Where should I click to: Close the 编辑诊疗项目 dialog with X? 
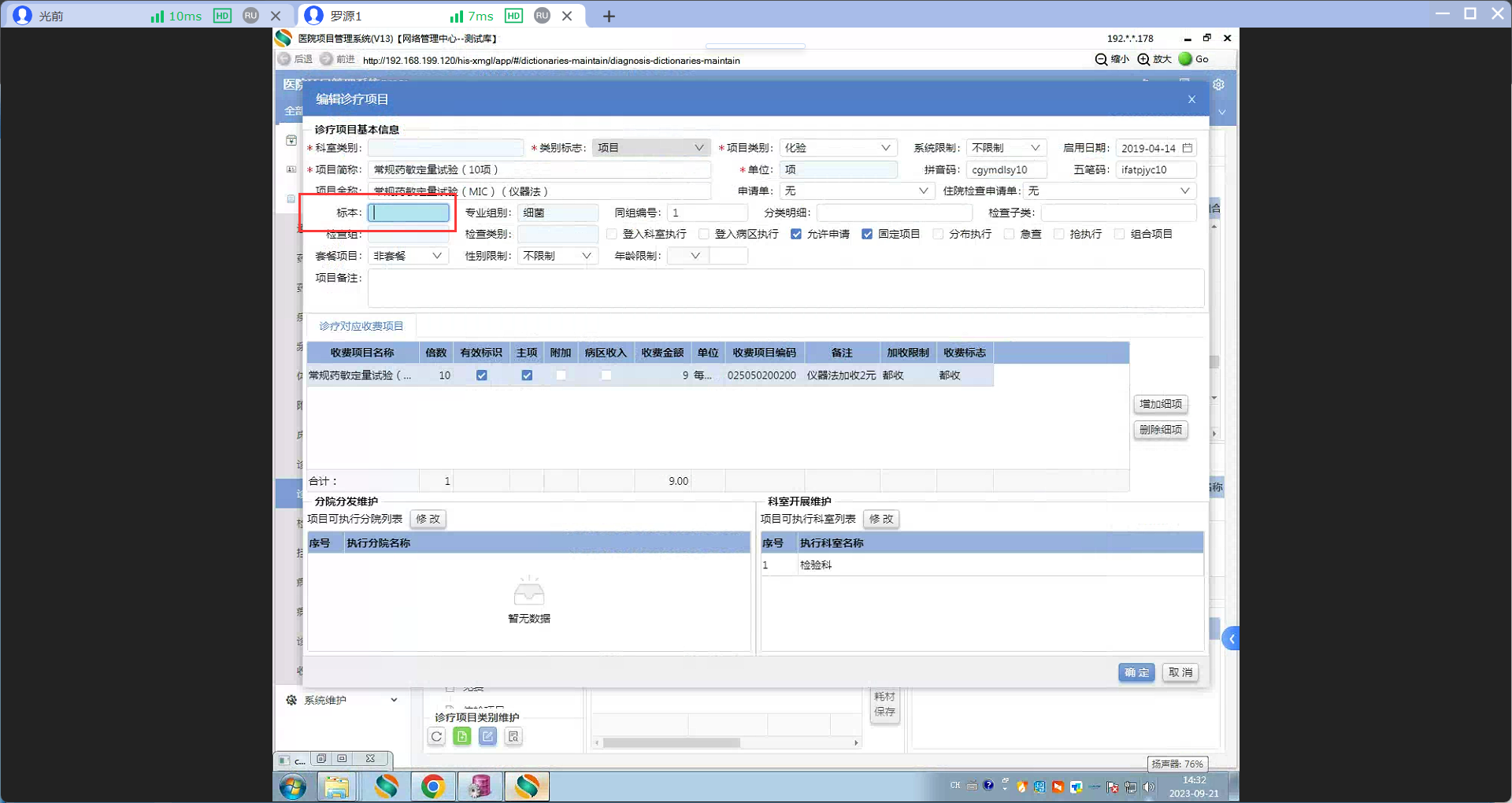1191,99
